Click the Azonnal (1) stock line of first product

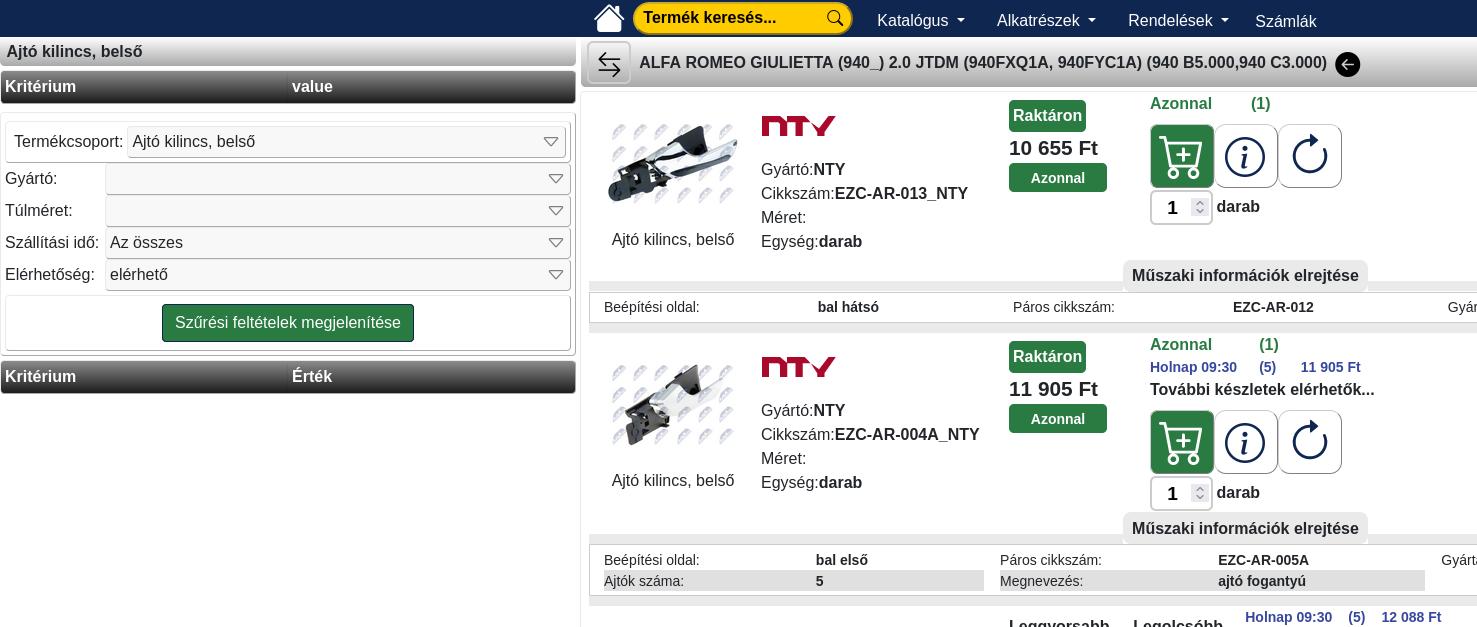pyautogui.click(x=1210, y=104)
